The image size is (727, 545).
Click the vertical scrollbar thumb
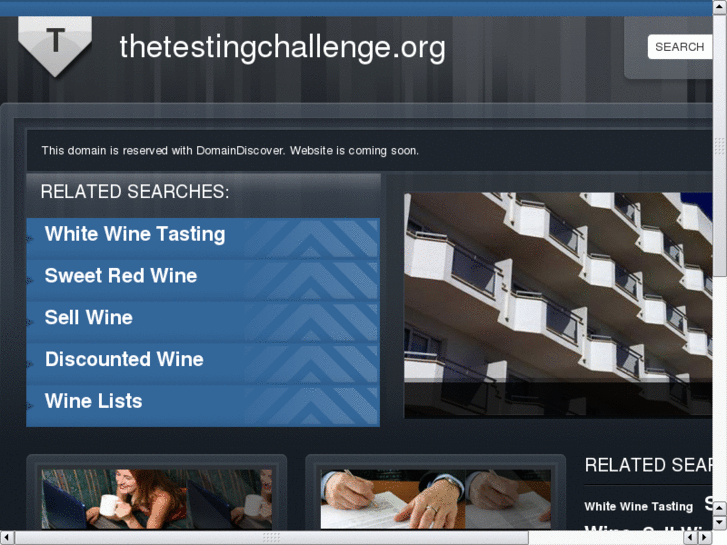point(720,145)
